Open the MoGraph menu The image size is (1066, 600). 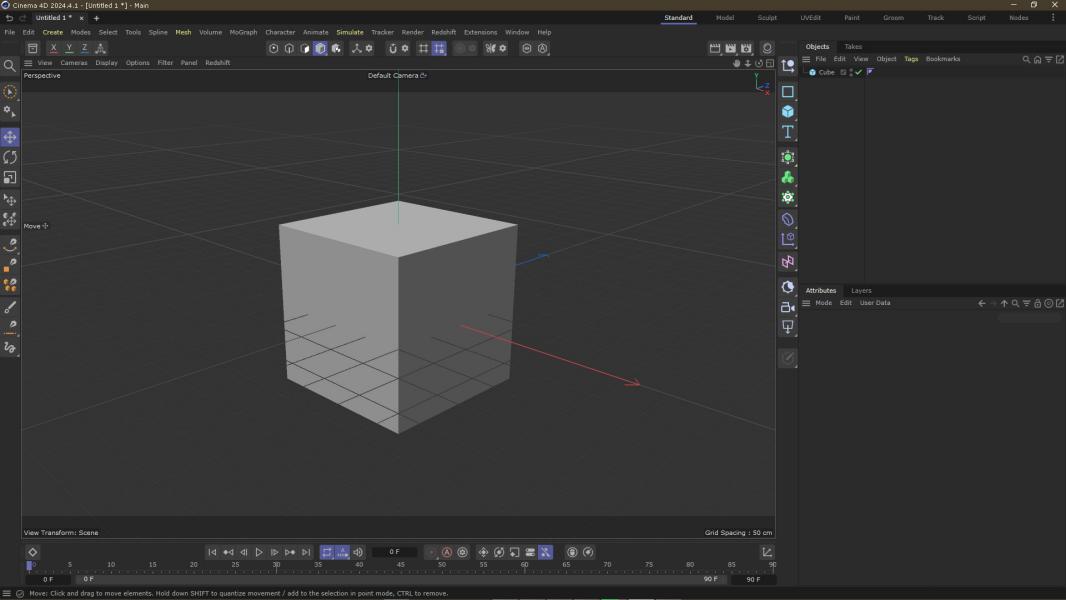click(243, 32)
